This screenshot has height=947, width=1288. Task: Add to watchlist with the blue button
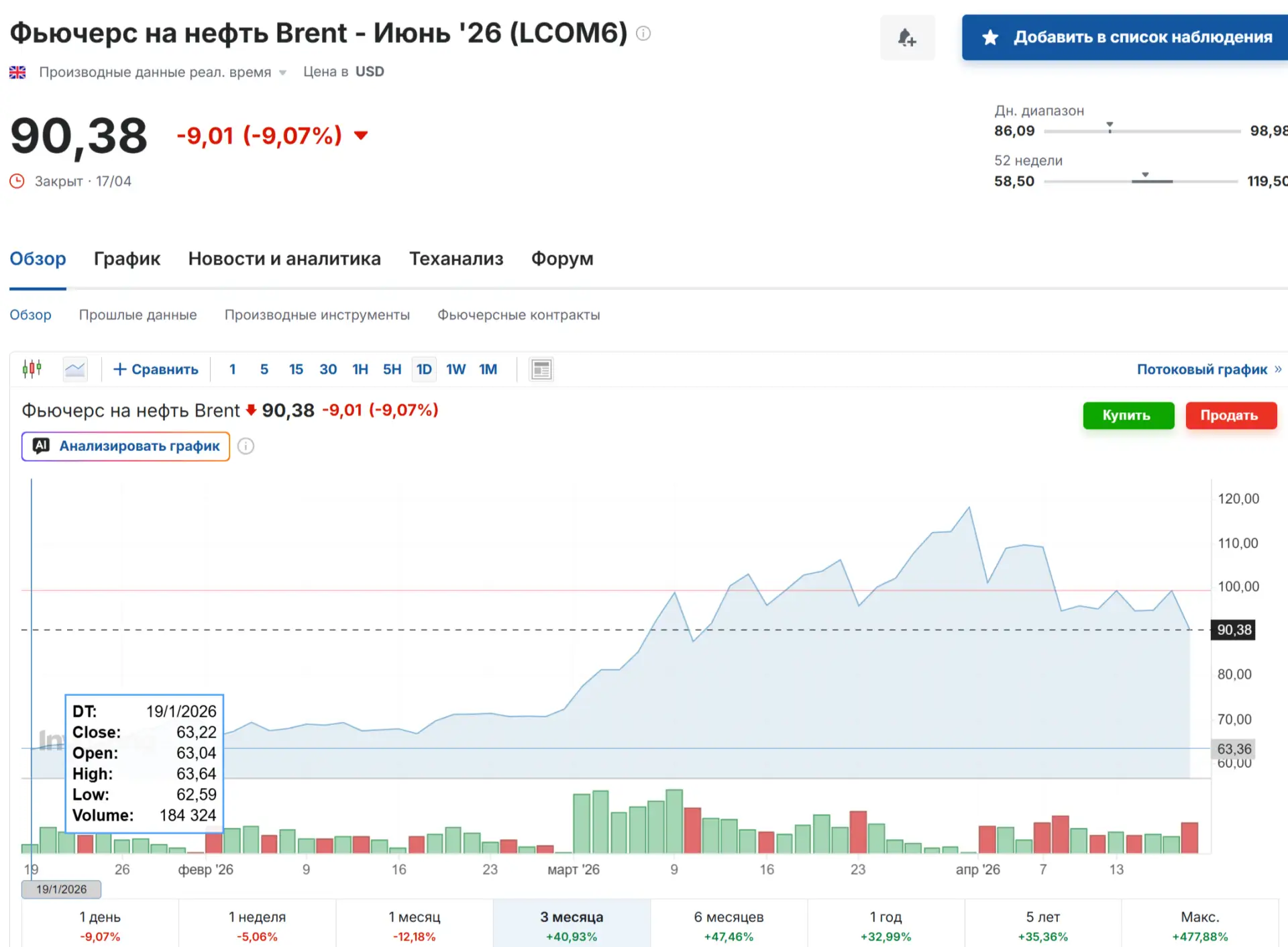[1125, 38]
